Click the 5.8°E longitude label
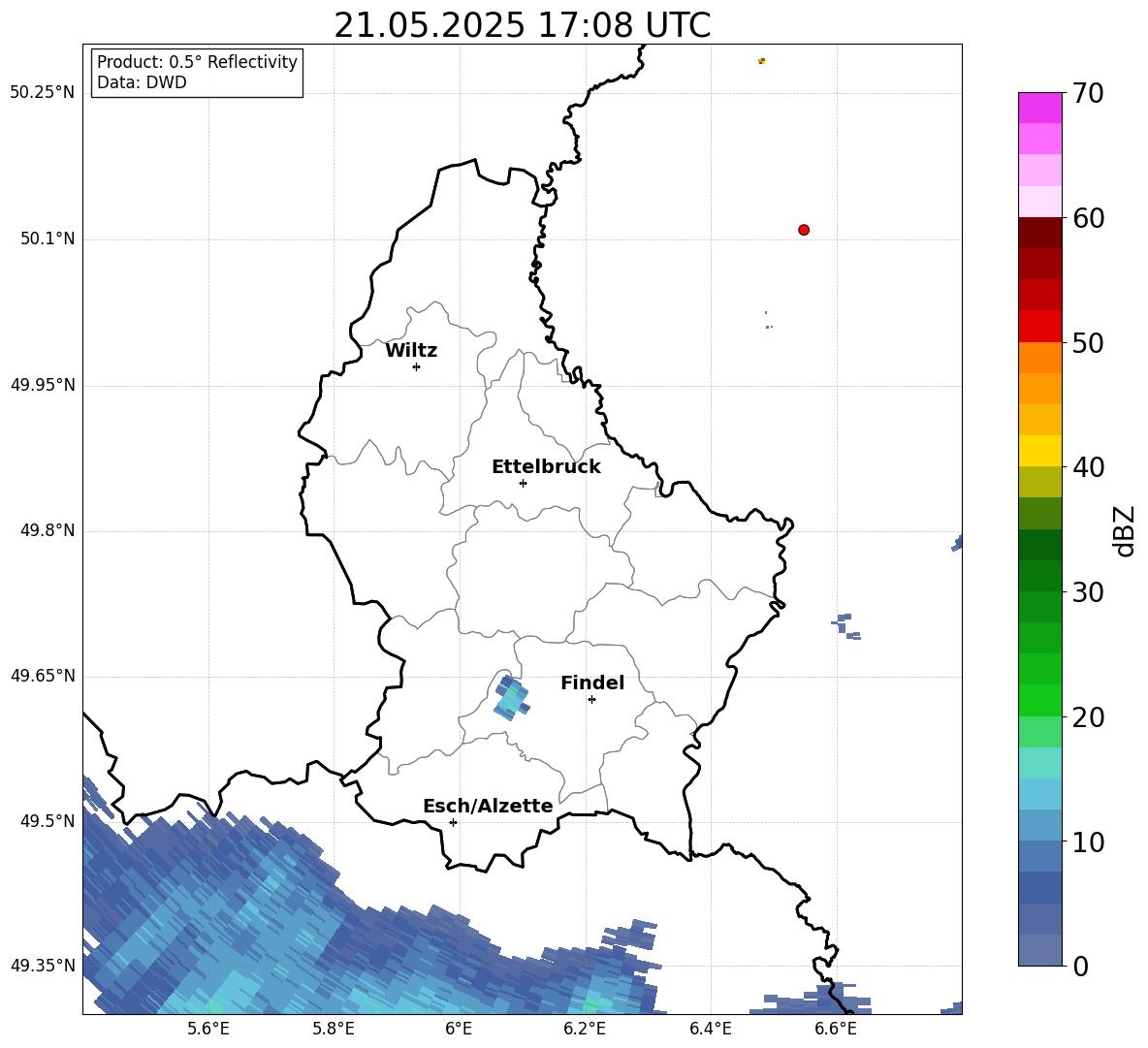This screenshot has width=1148, height=1048. (334, 1029)
